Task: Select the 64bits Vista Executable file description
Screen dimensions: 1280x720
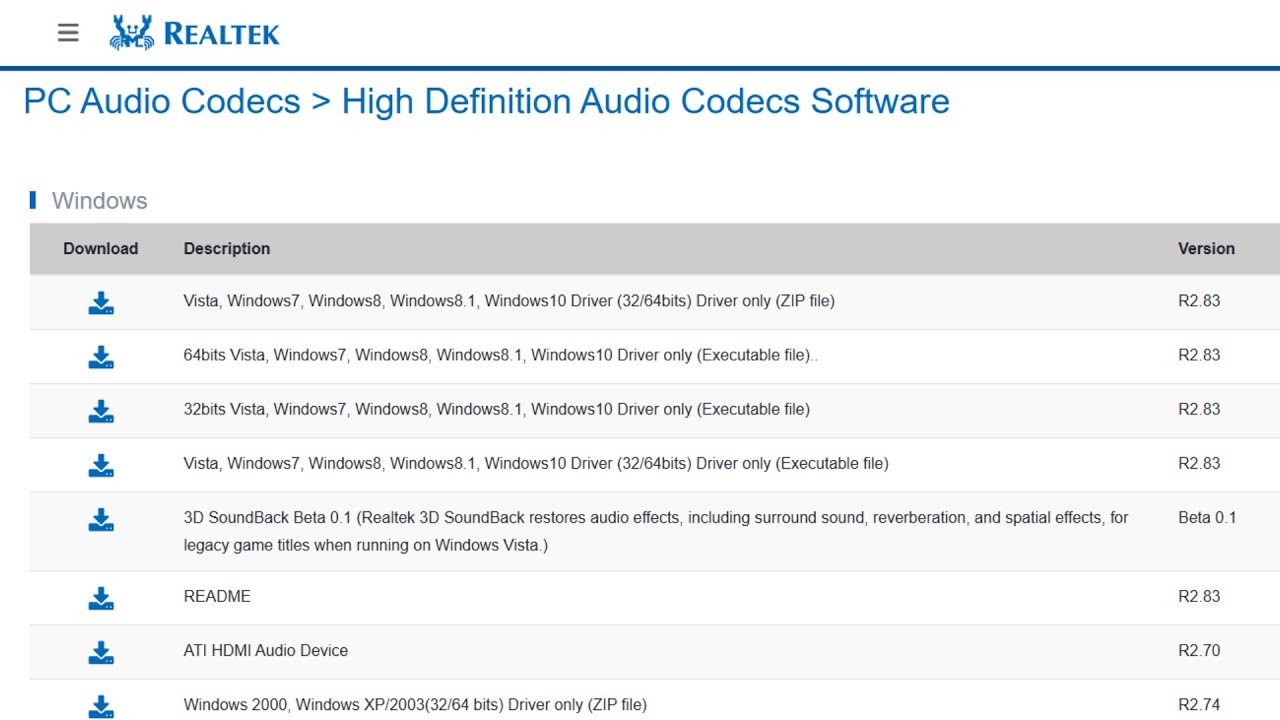Action: pos(501,355)
